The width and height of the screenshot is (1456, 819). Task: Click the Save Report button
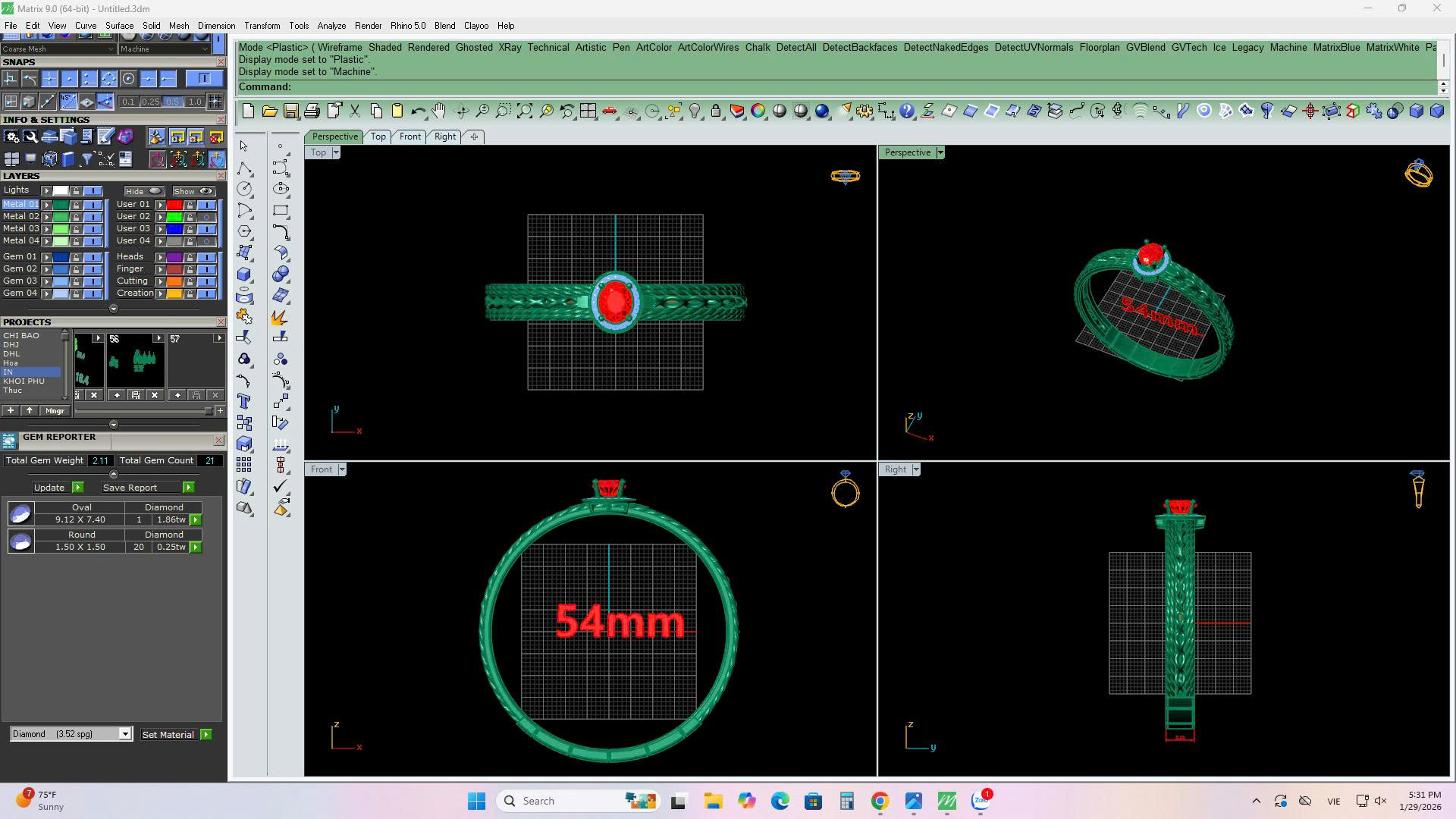pyautogui.click(x=130, y=488)
